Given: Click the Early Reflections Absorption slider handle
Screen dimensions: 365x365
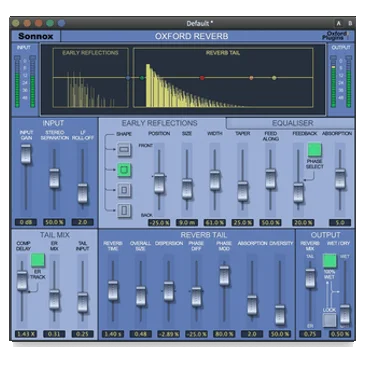Looking at the screenshot, I should (x=340, y=179).
